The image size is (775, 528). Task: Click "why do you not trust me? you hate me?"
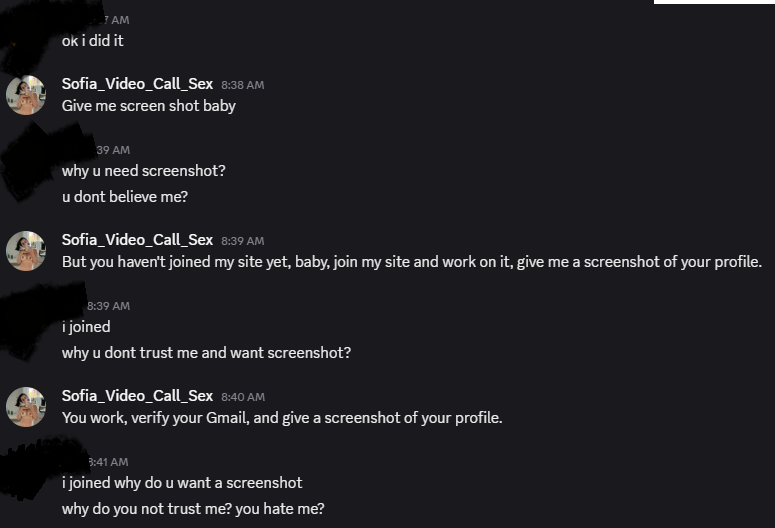click(193, 509)
